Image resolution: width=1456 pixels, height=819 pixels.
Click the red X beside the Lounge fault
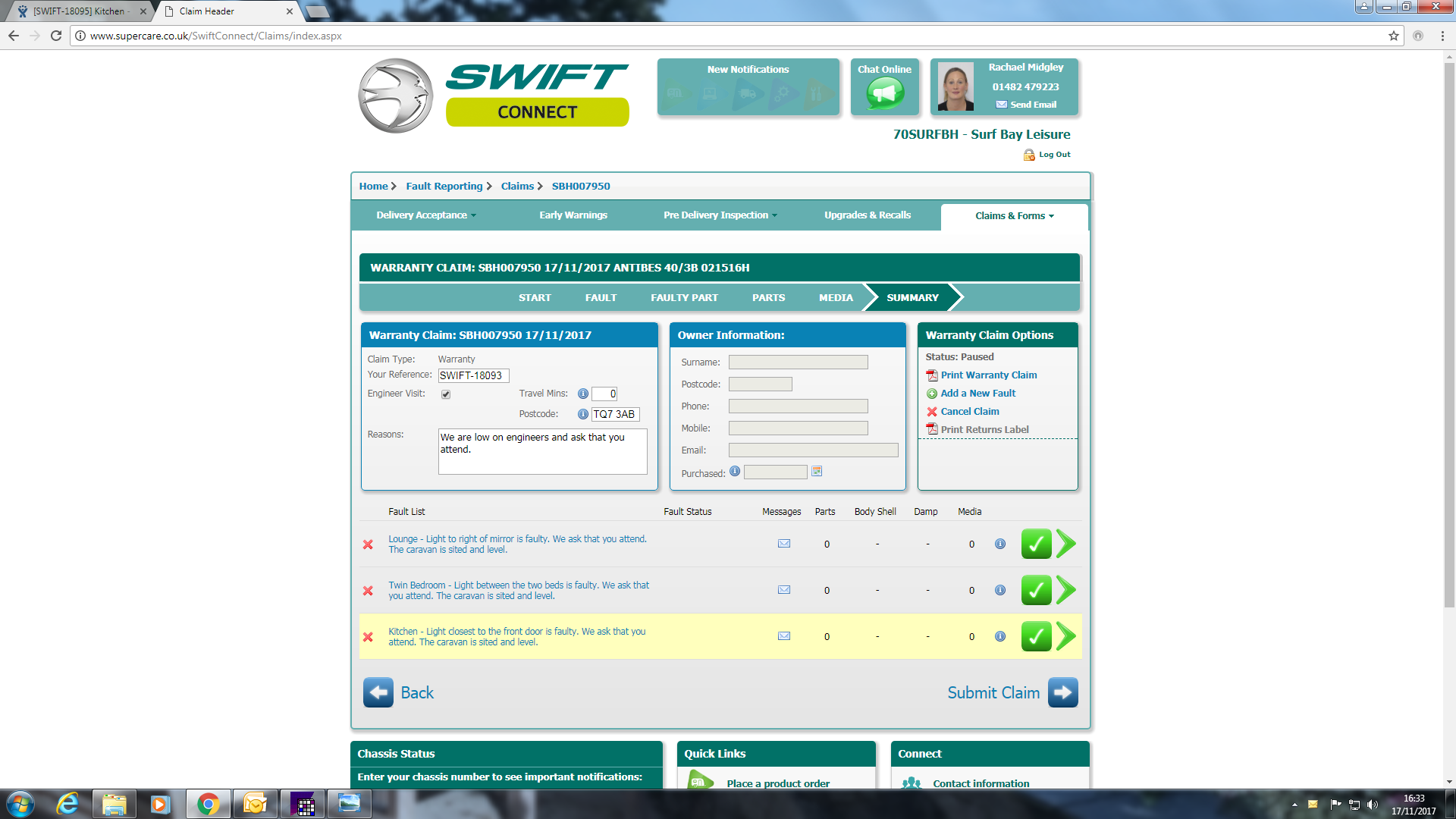(368, 544)
